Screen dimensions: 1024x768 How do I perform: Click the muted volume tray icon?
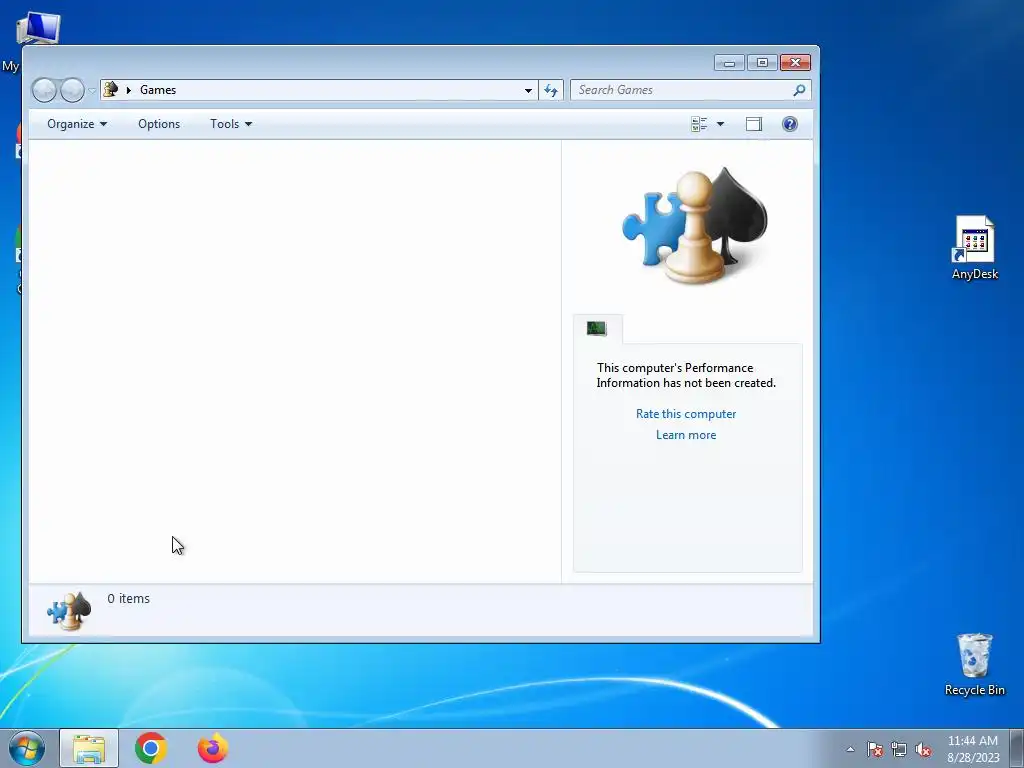pyautogui.click(x=923, y=749)
